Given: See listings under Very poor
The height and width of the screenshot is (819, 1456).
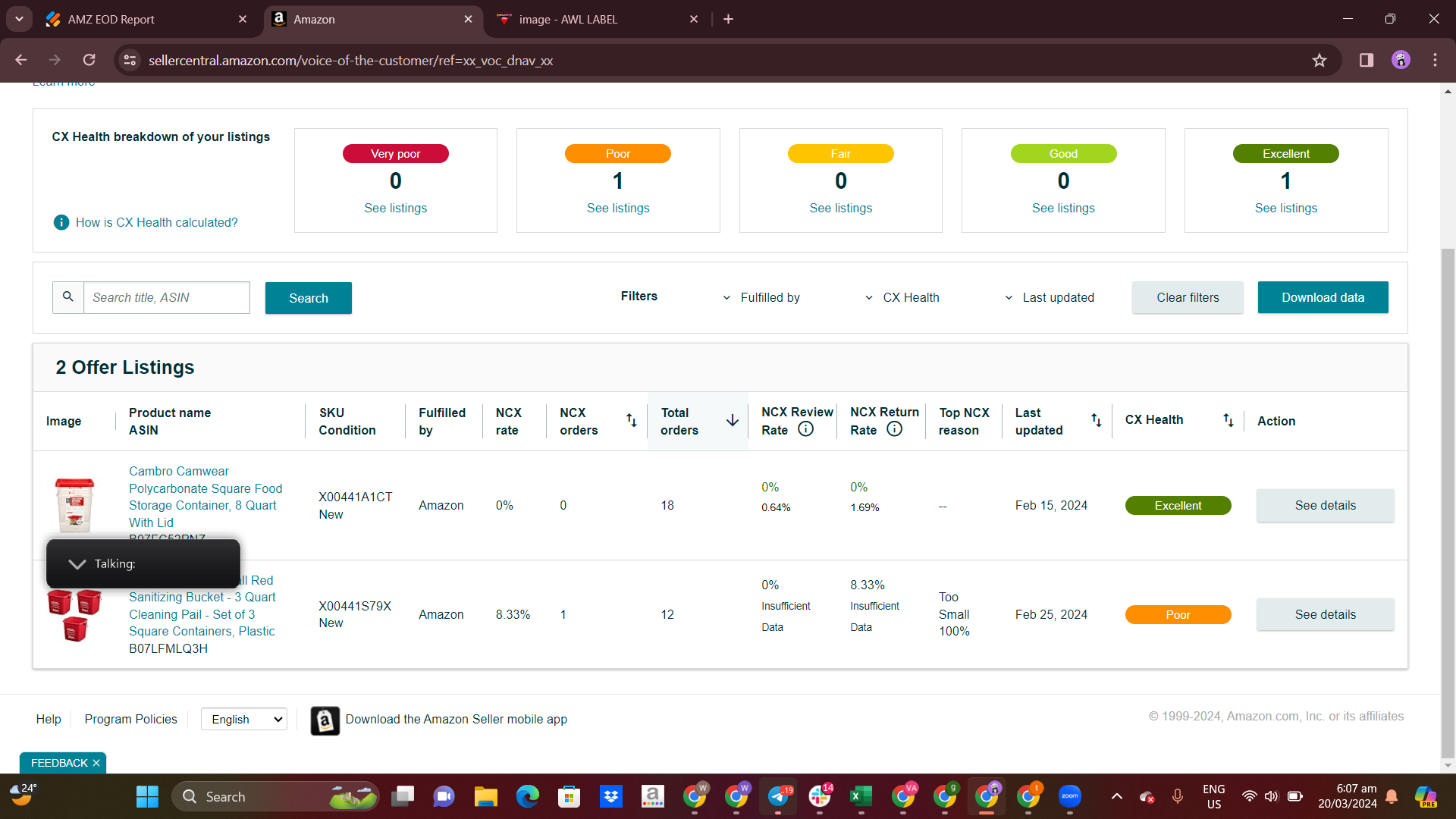Looking at the screenshot, I should pyautogui.click(x=396, y=209).
